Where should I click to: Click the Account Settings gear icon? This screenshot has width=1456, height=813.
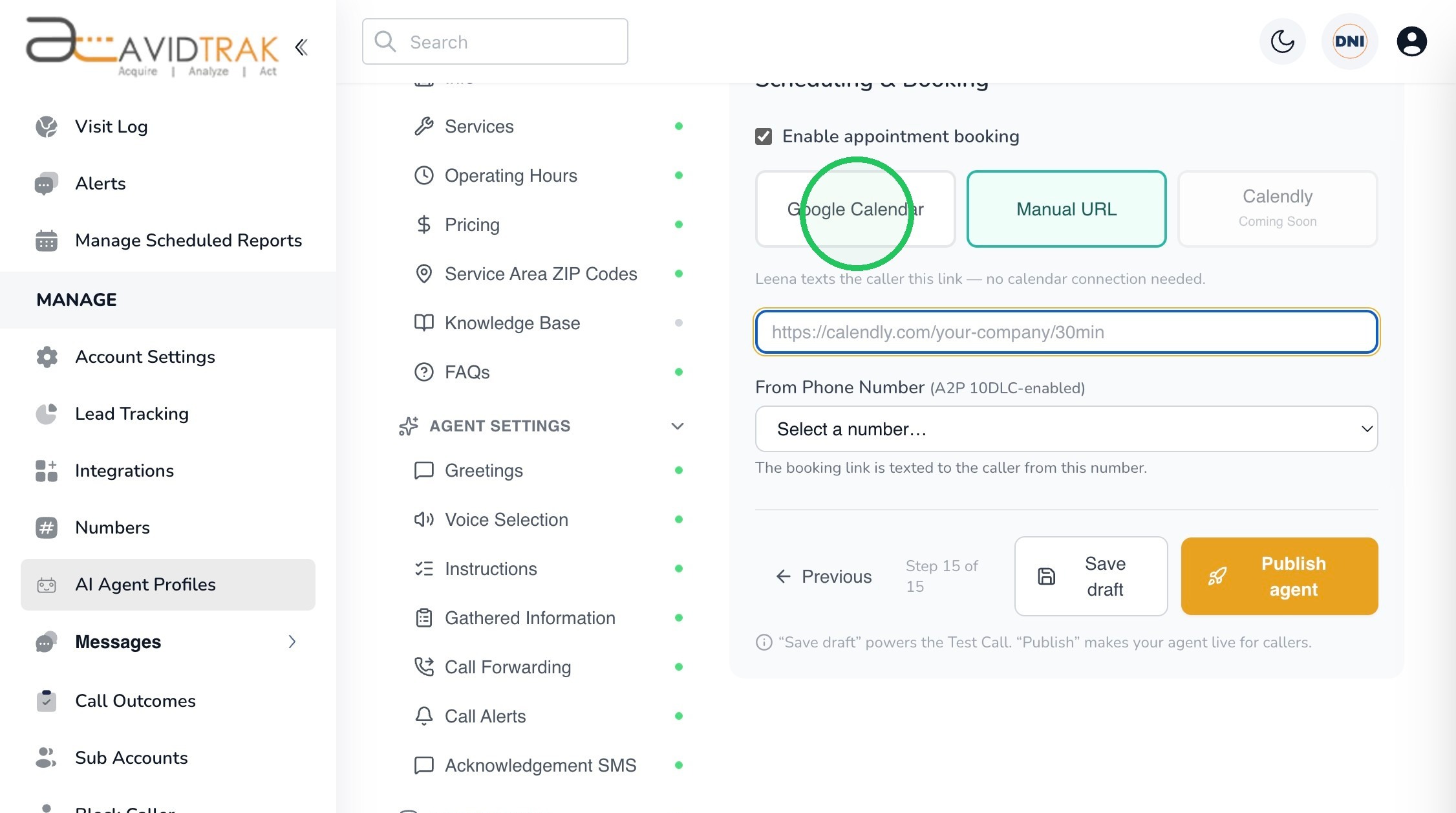pyautogui.click(x=47, y=357)
